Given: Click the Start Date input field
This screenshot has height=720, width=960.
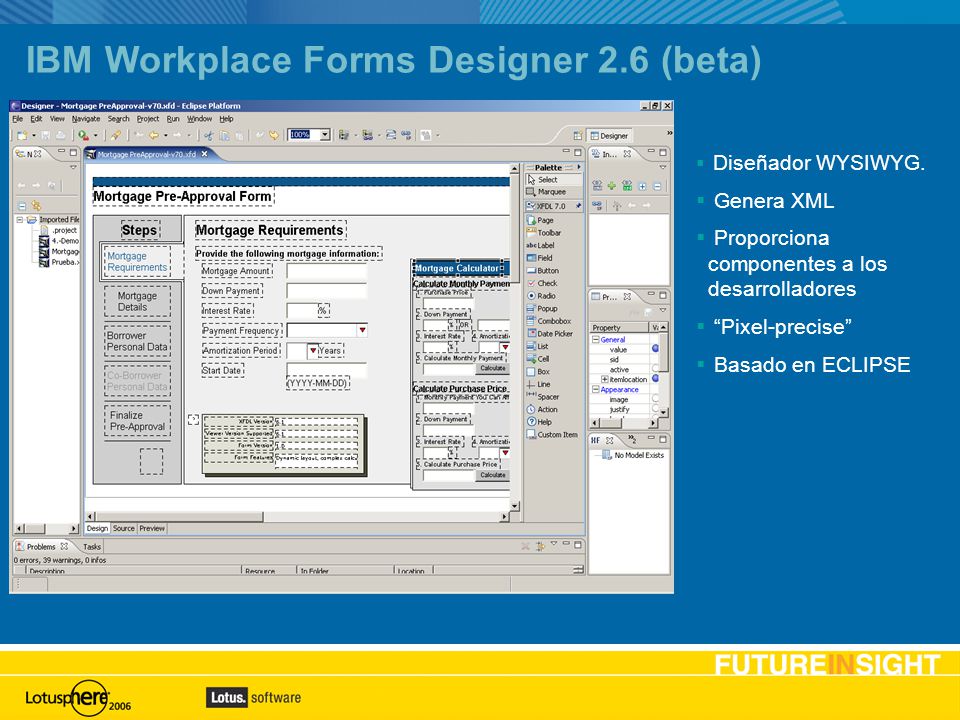Looking at the screenshot, I should pos(326,370).
